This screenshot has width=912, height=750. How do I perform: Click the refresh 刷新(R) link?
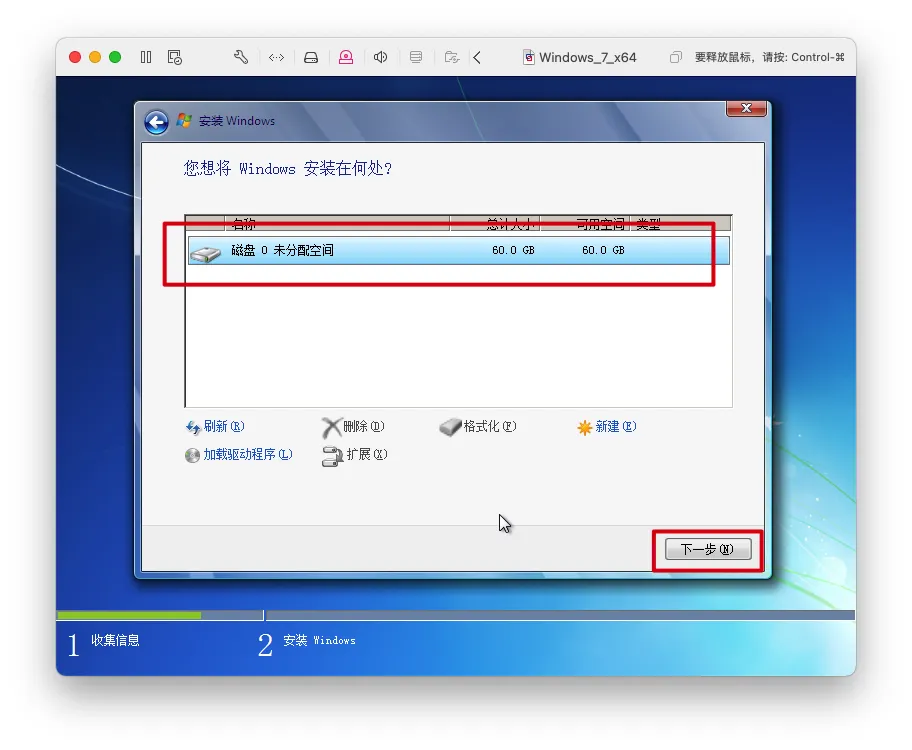(x=224, y=426)
